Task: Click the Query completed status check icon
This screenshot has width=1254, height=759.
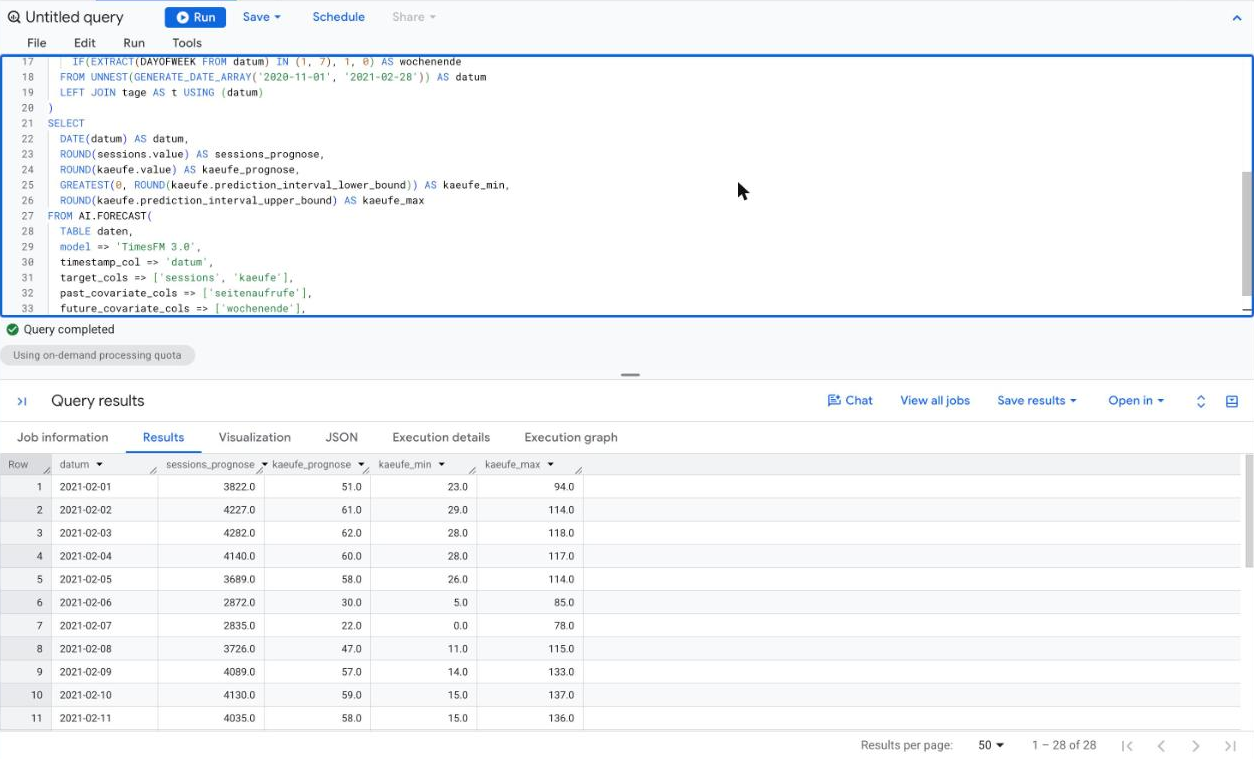Action: (12, 329)
